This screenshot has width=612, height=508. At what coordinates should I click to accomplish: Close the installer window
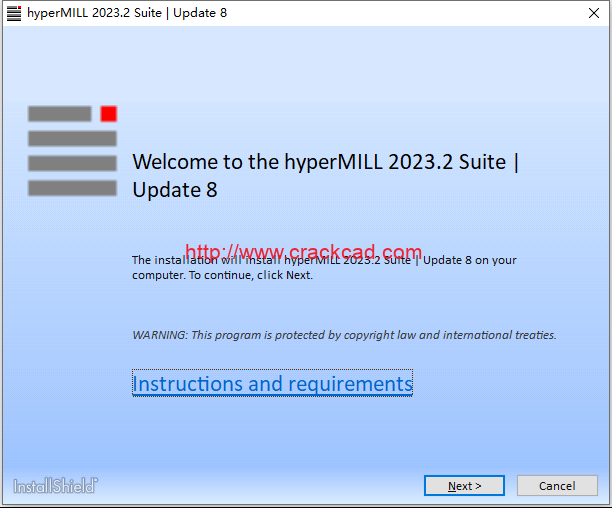click(x=594, y=13)
